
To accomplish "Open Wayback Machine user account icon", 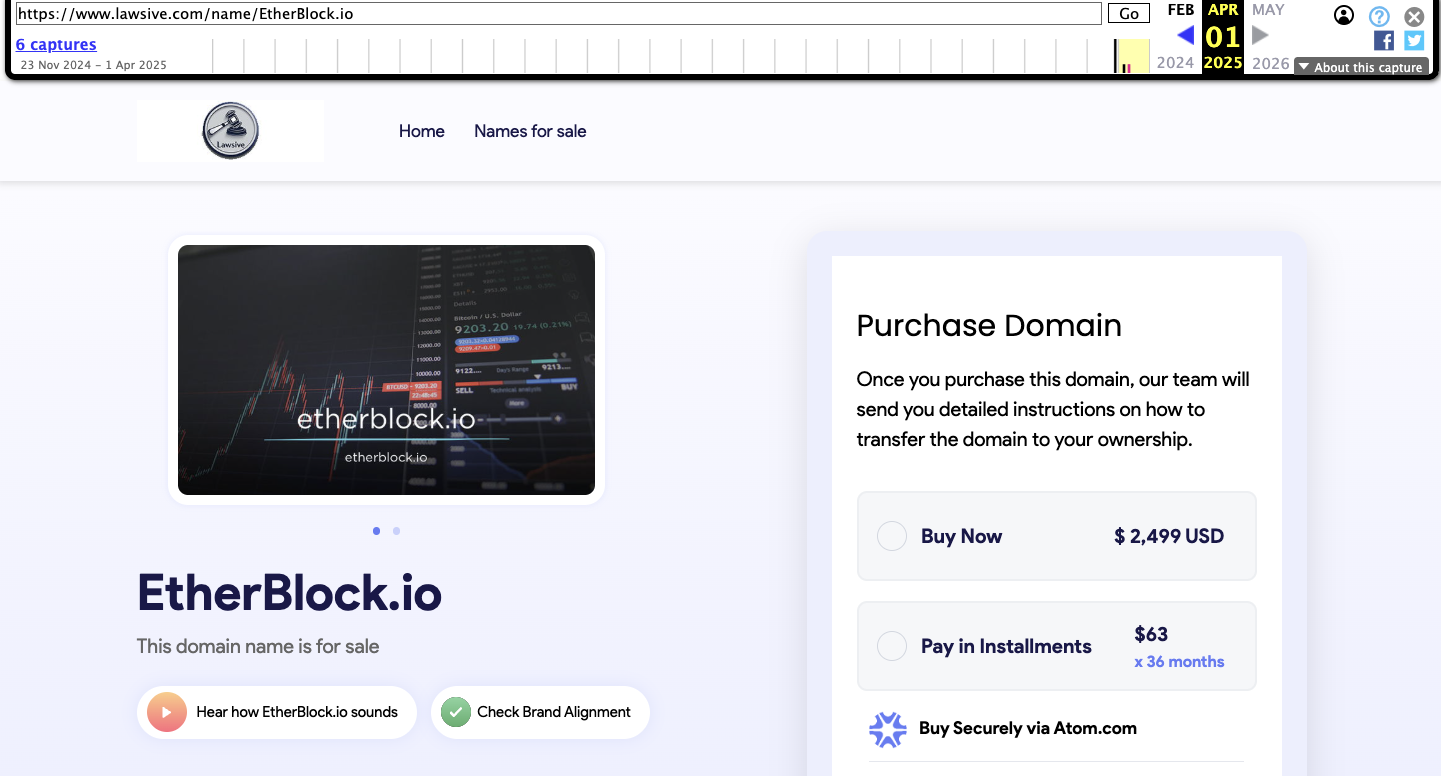I will click(x=1344, y=15).
